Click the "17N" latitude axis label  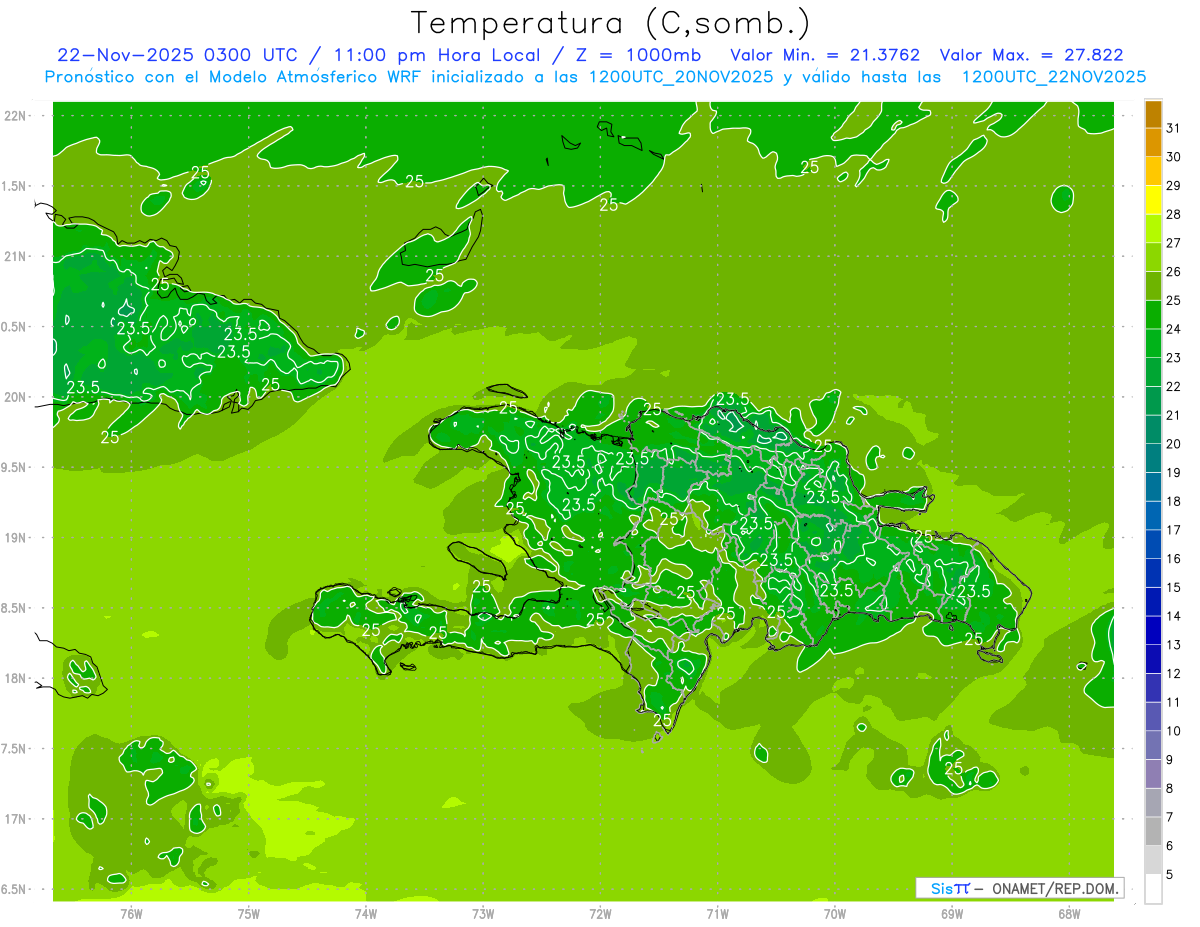[15, 819]
